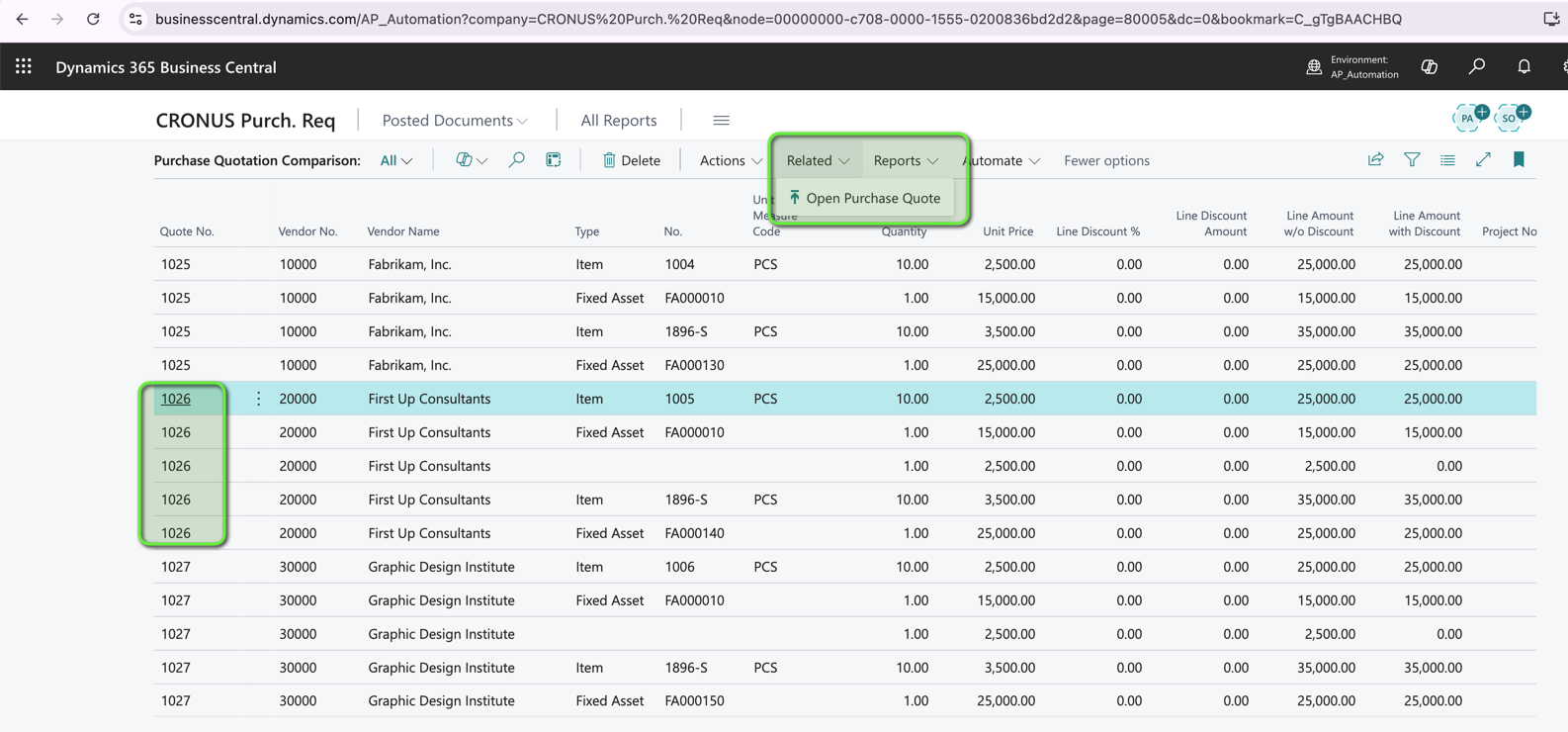Open the filter pane funnel icon

[x=1412, y=160]
